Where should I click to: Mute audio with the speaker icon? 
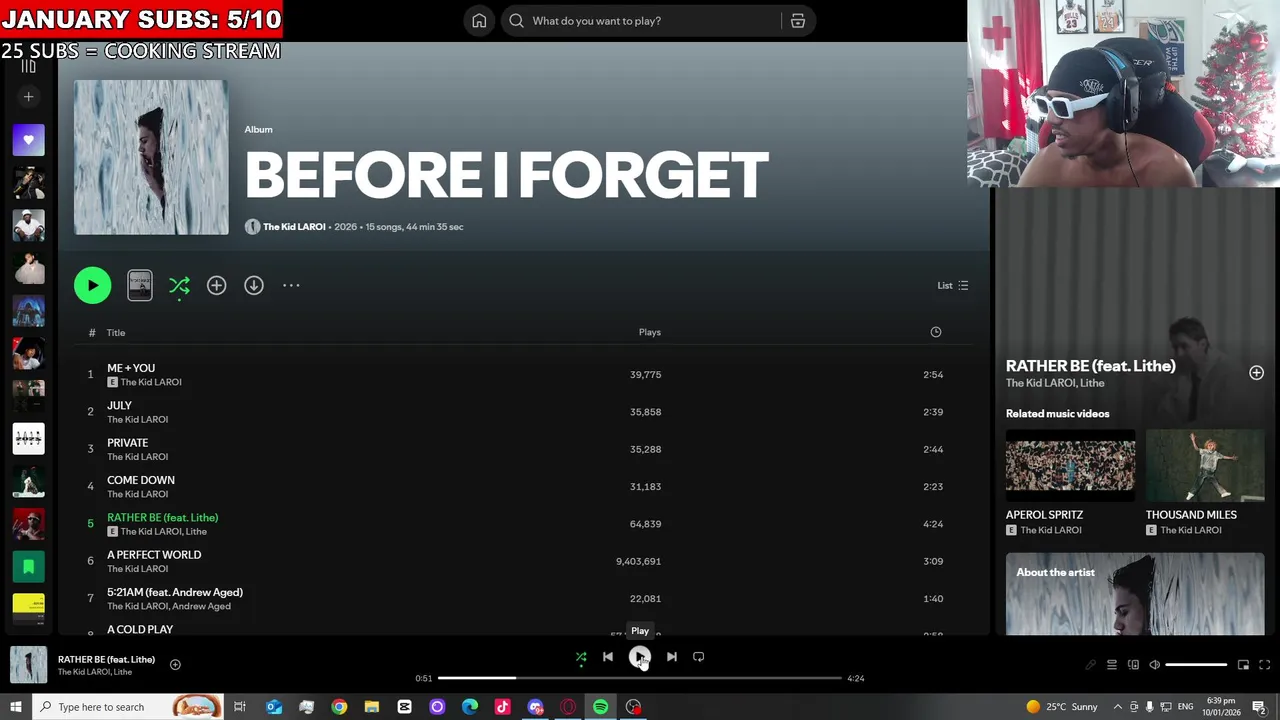point(1154,665)
